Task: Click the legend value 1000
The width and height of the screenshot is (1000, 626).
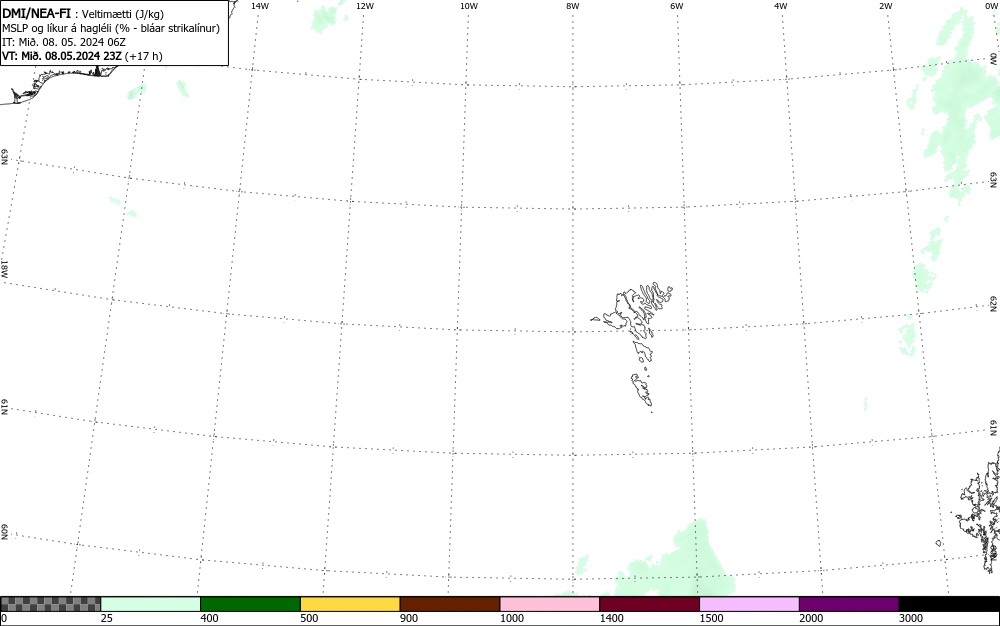Action: coord(511,618)
